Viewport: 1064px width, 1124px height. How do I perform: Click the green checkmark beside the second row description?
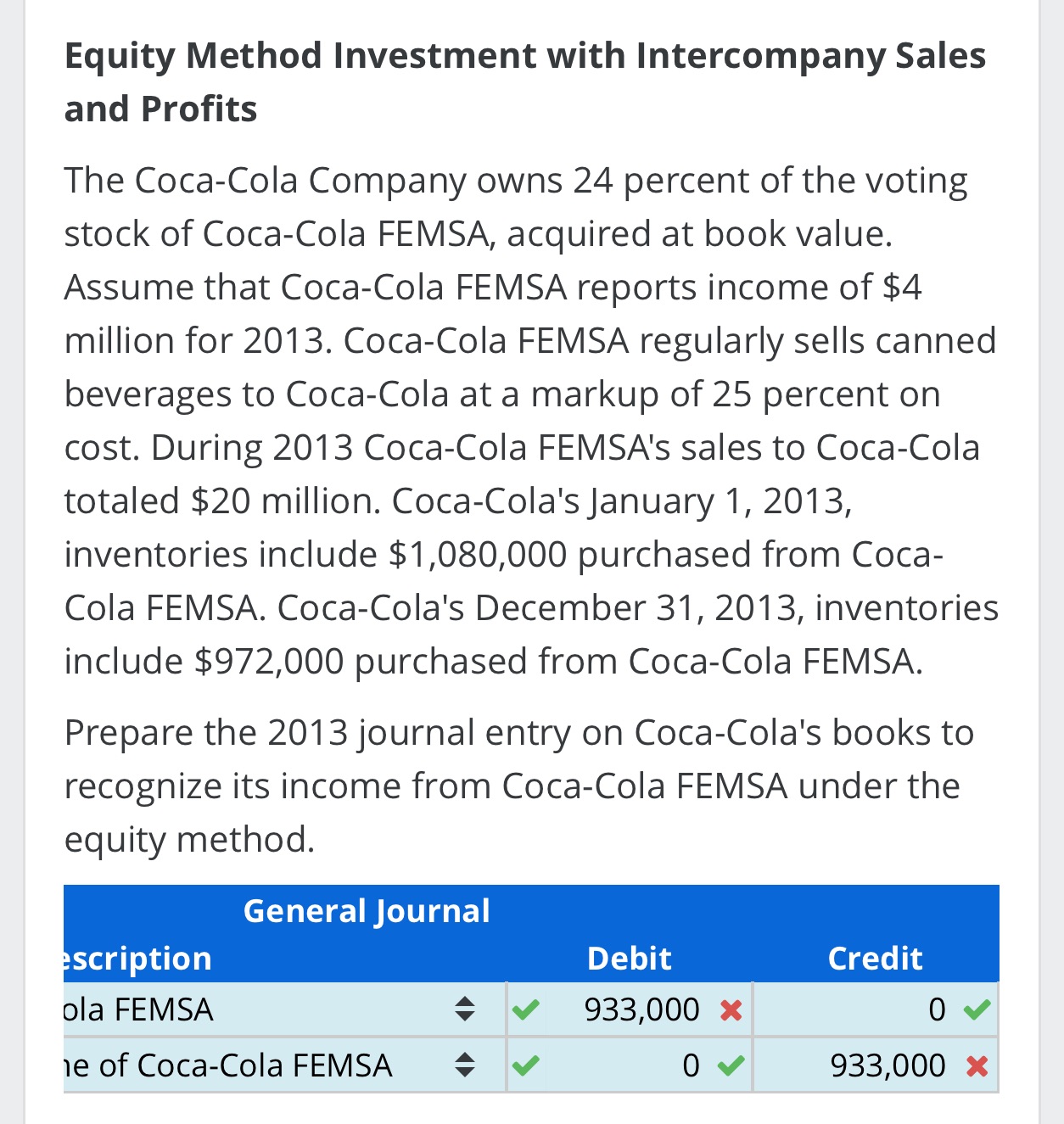tap(526, 1065)
